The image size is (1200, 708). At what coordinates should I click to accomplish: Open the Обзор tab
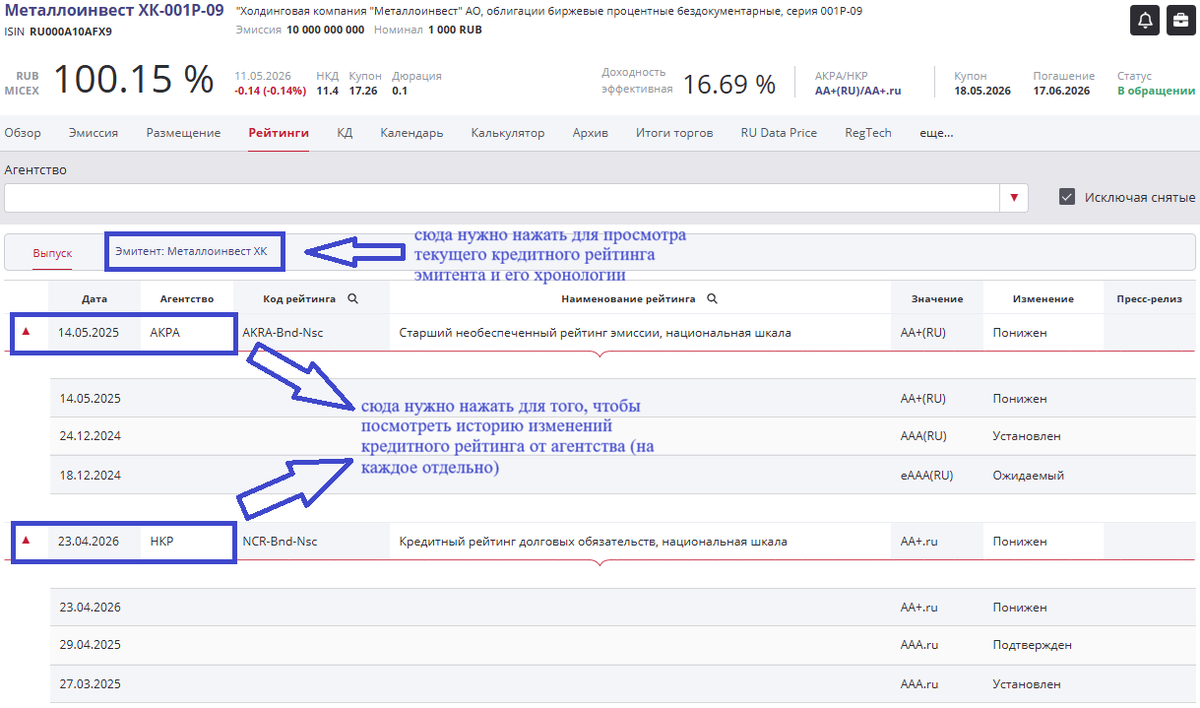point(22,133)
